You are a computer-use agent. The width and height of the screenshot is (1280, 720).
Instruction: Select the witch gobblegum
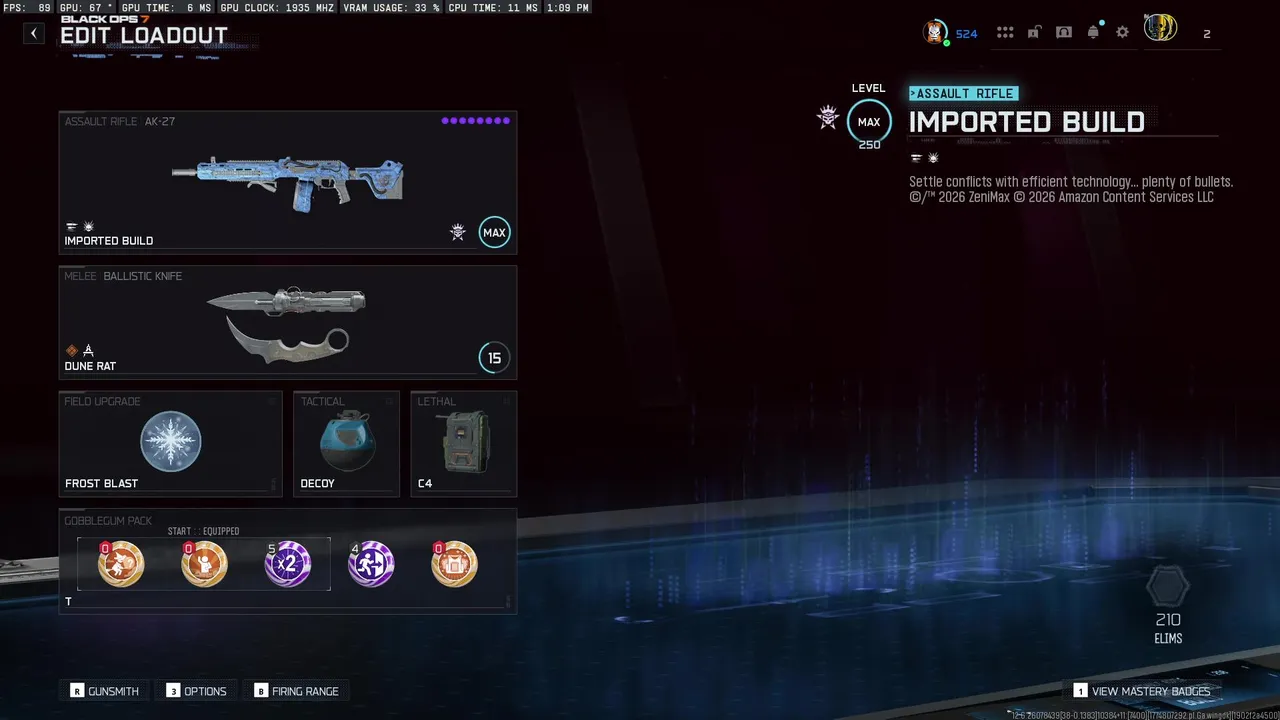(121, 564)
